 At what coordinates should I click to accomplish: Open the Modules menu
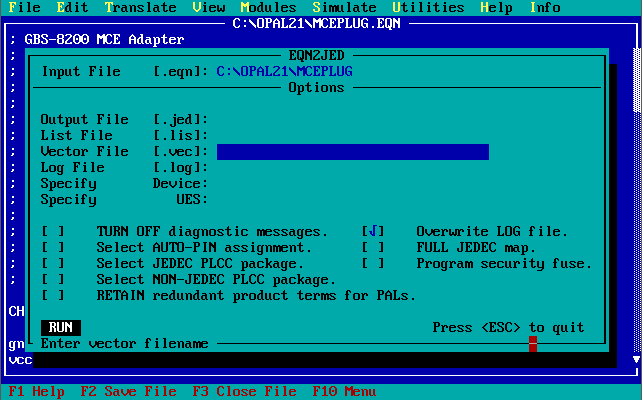point(269,7)
